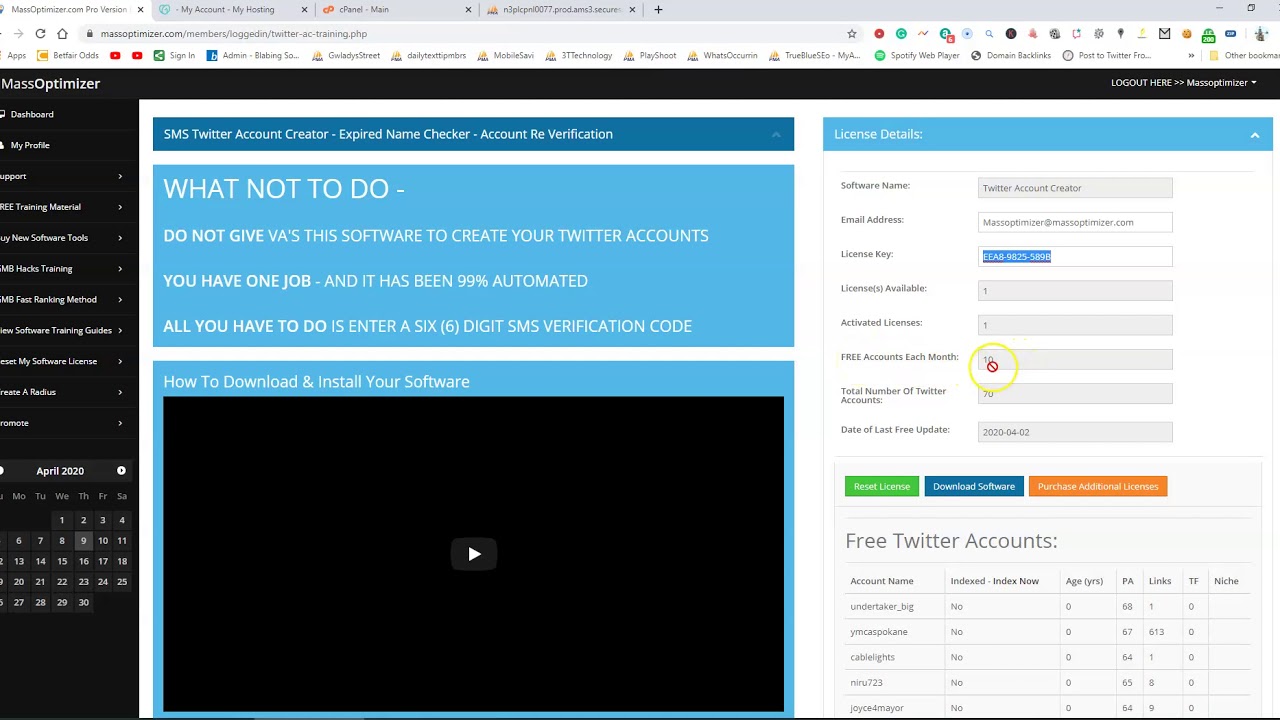Screen dimensions: 1280x720
Task: Open the Other bookmarks folder
Action: pyautogui.click(x=1244, y=55)
